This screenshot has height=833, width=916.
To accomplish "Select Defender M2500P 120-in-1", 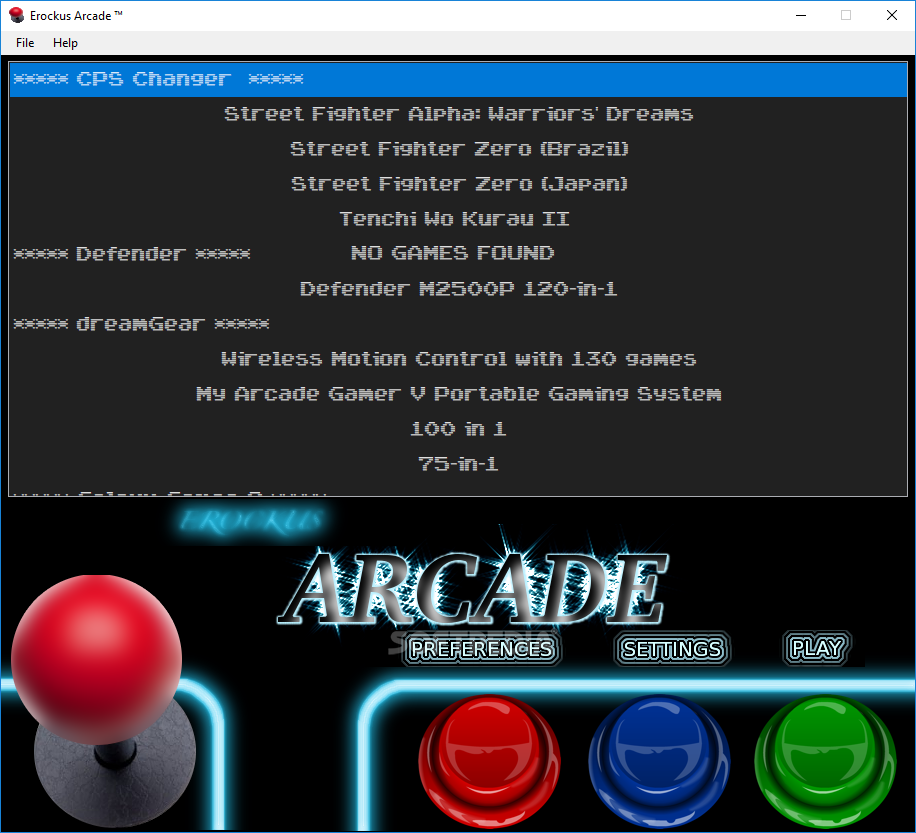I will point(458,289).
